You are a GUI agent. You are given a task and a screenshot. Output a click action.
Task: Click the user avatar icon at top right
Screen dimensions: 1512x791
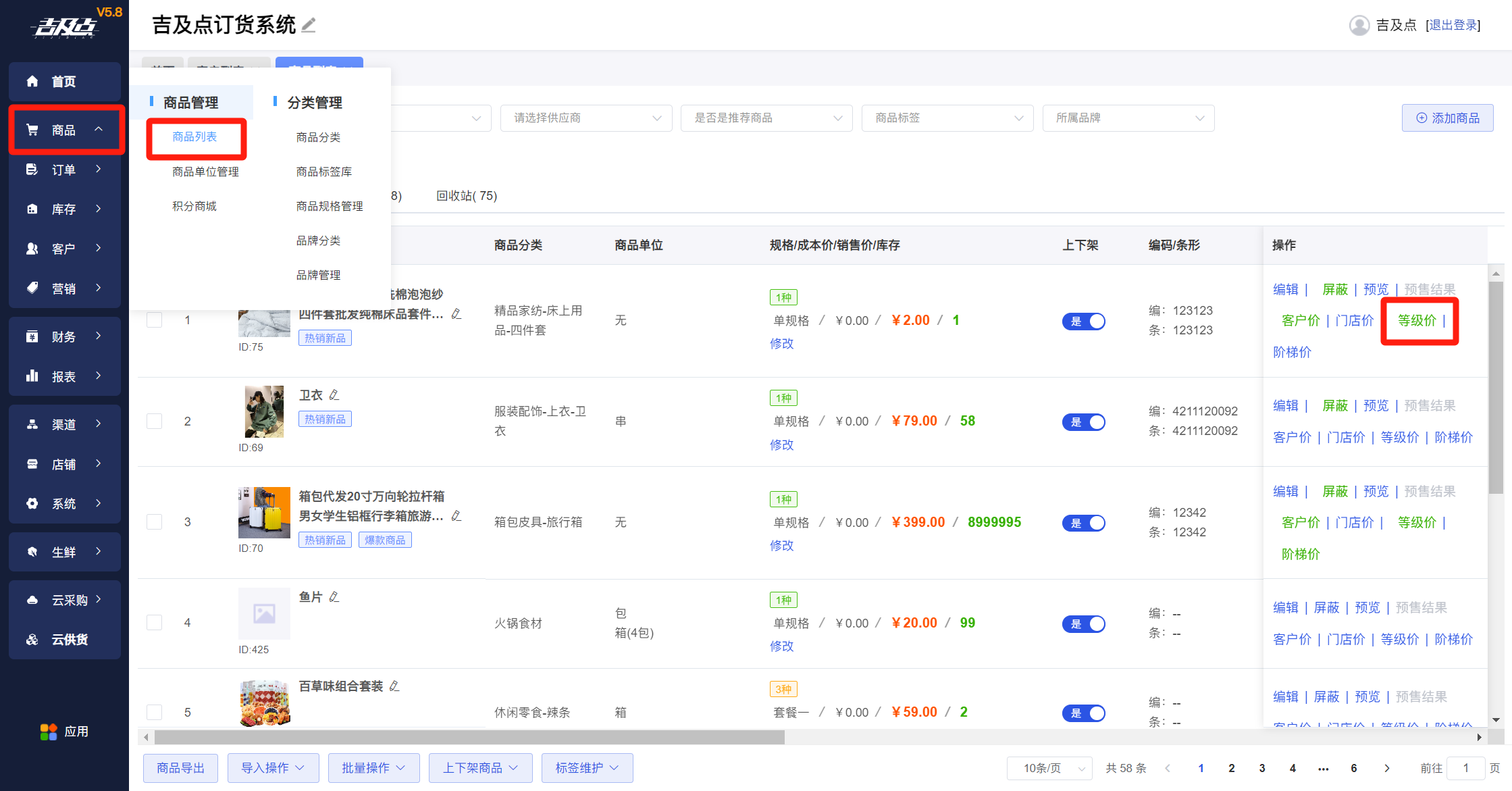1359,26
